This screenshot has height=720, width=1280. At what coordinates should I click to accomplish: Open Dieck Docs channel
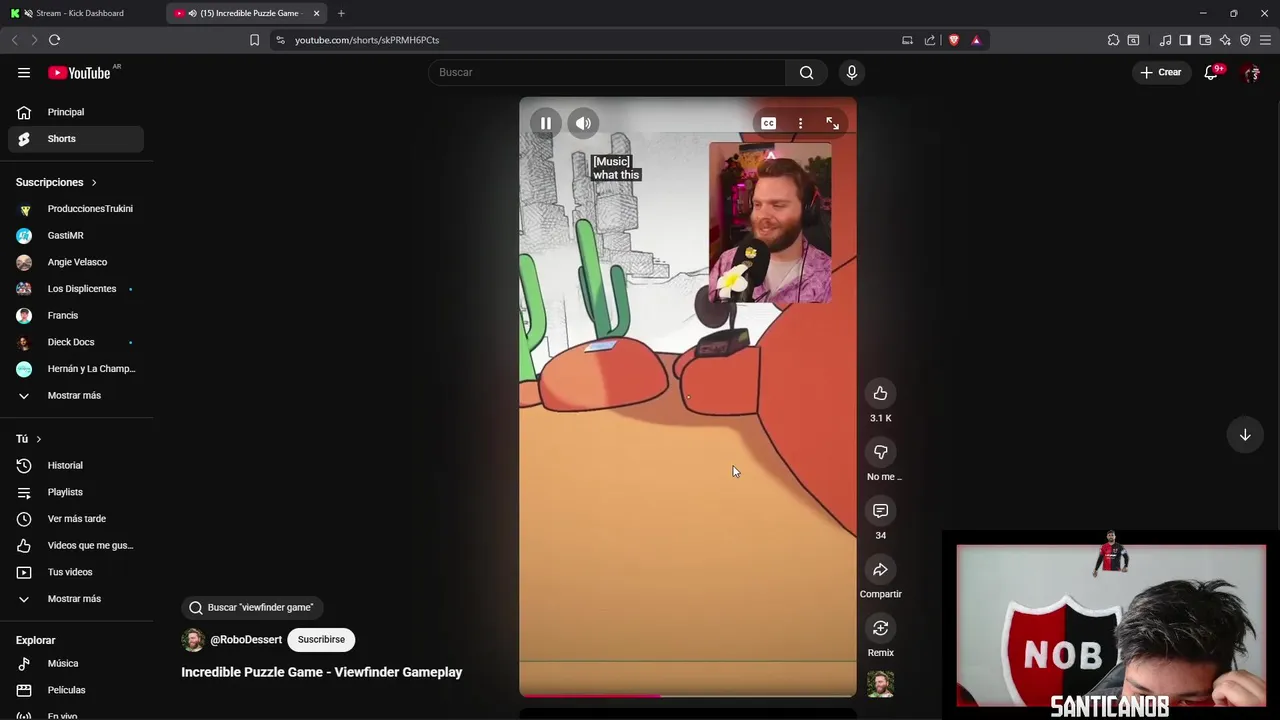click(76, 342)
